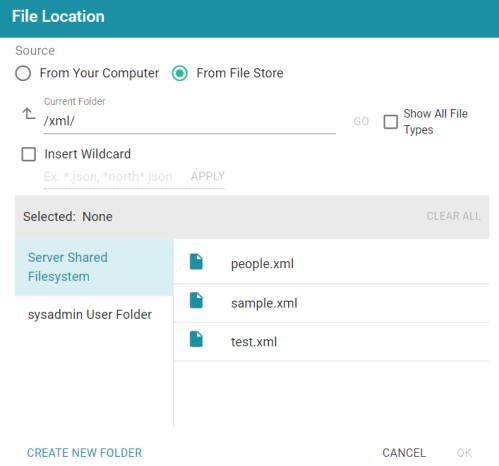Cancel the File Location dialog
Image resolution: width=499 pixels, height=466 pixels.
tap(404, 453)
